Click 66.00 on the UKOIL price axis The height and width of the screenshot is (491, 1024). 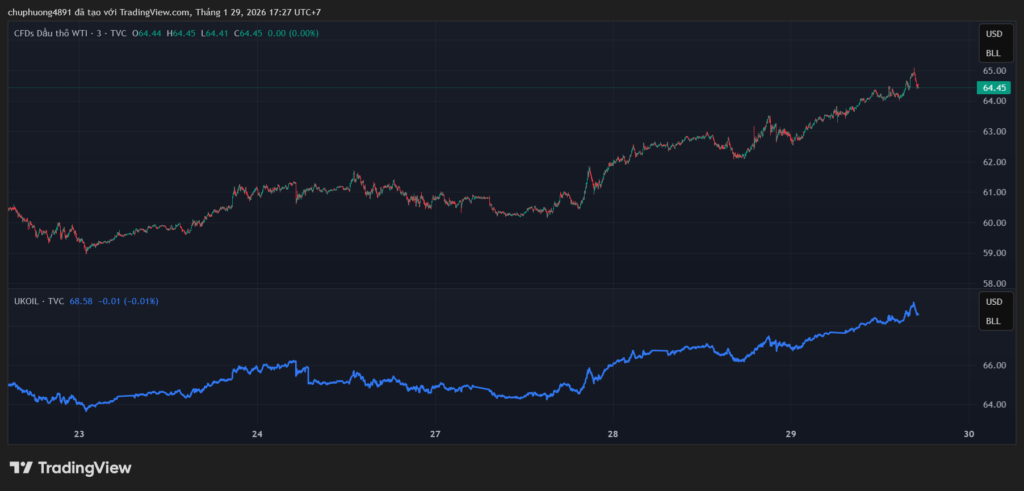(x=993, y=366)
